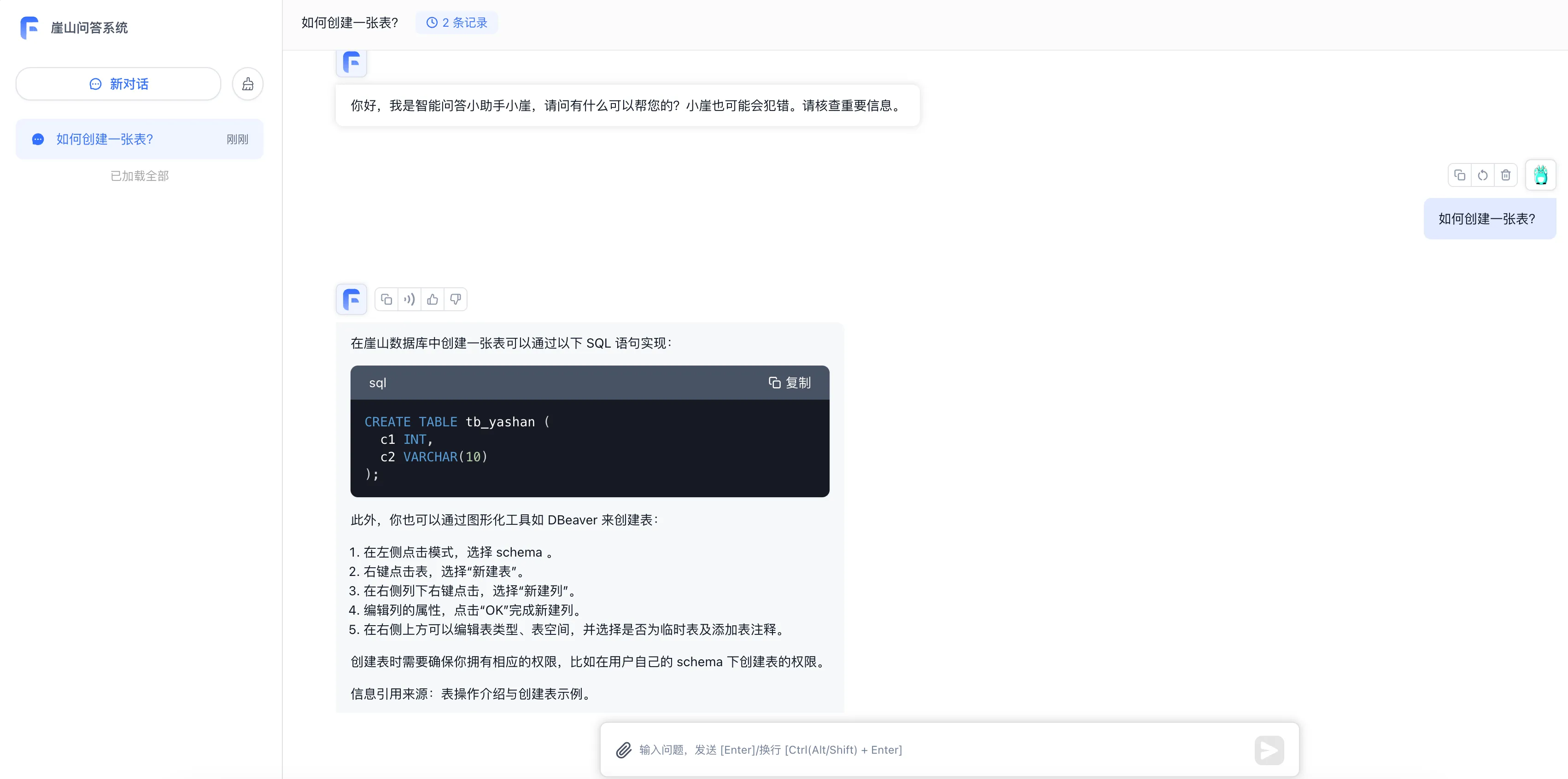The width and height of the screenshot is (1568, 779).
Task: Delete the message using the trash icon
Action: click(1506, 174)
